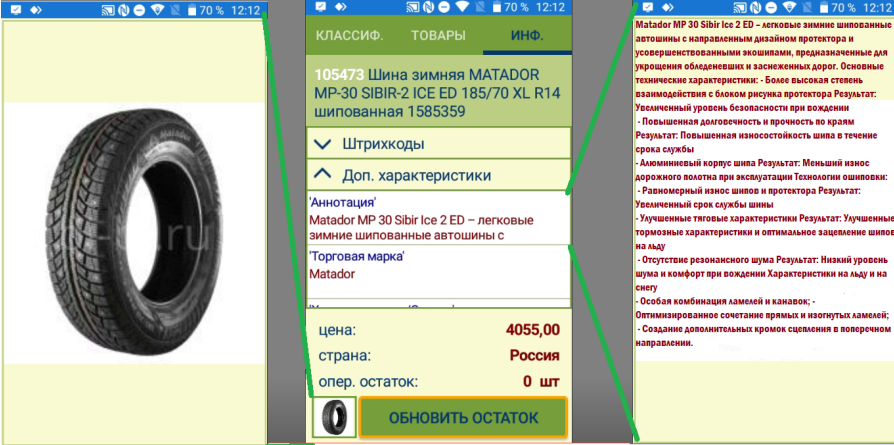Tap the sync arrows icon in the info screen status bar
This screenshot has height=445, width=894.
(341, 7)
